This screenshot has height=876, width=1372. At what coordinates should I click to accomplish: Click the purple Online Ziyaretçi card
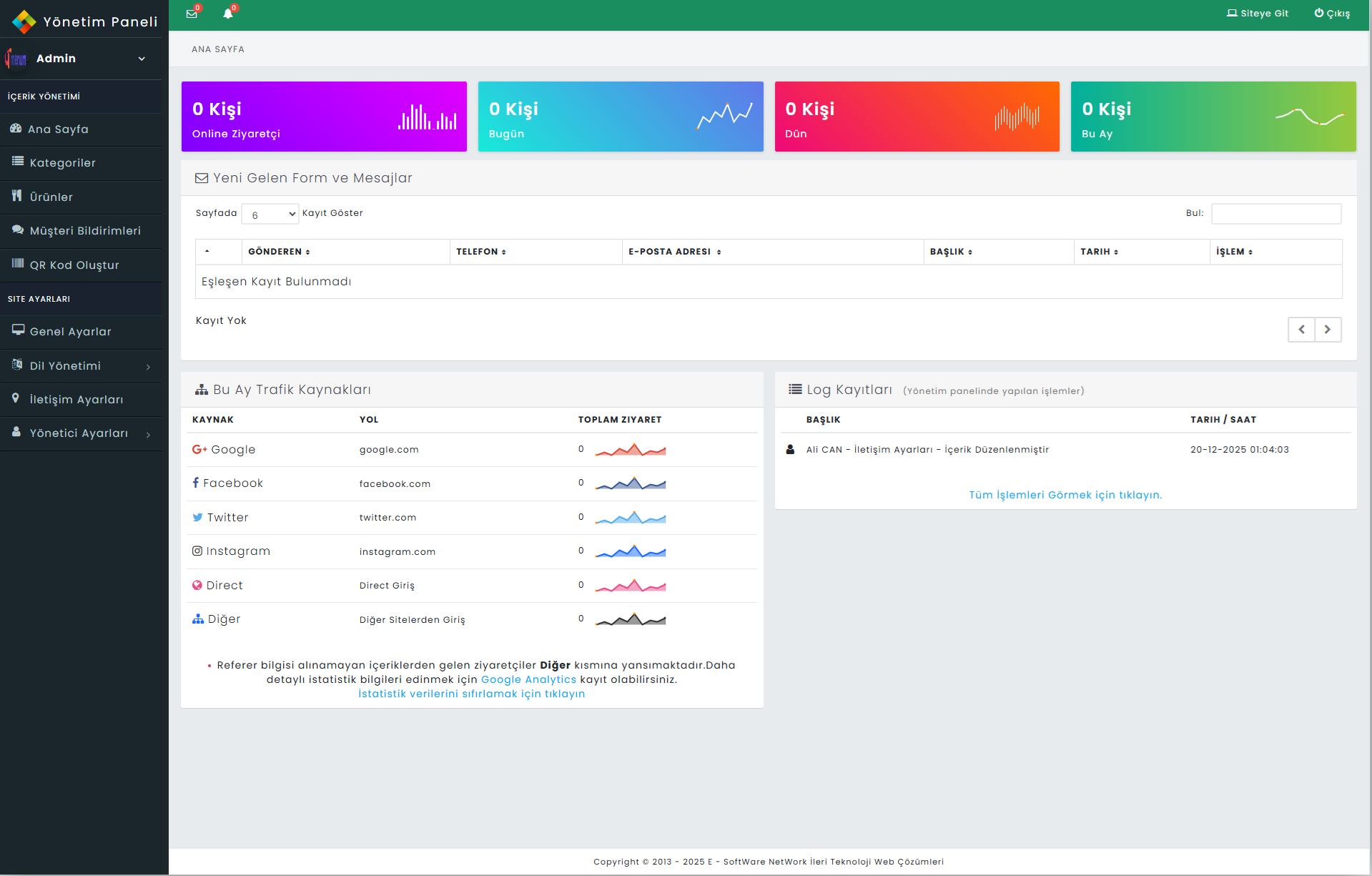324,117
